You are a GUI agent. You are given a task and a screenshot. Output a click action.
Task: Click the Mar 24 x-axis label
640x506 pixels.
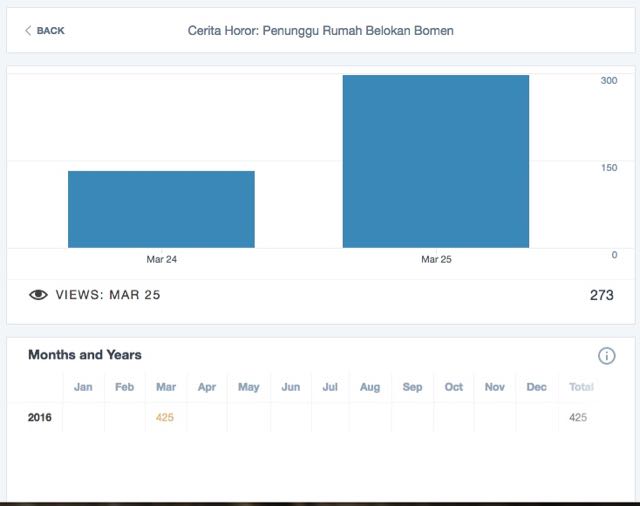pos(161,259)
